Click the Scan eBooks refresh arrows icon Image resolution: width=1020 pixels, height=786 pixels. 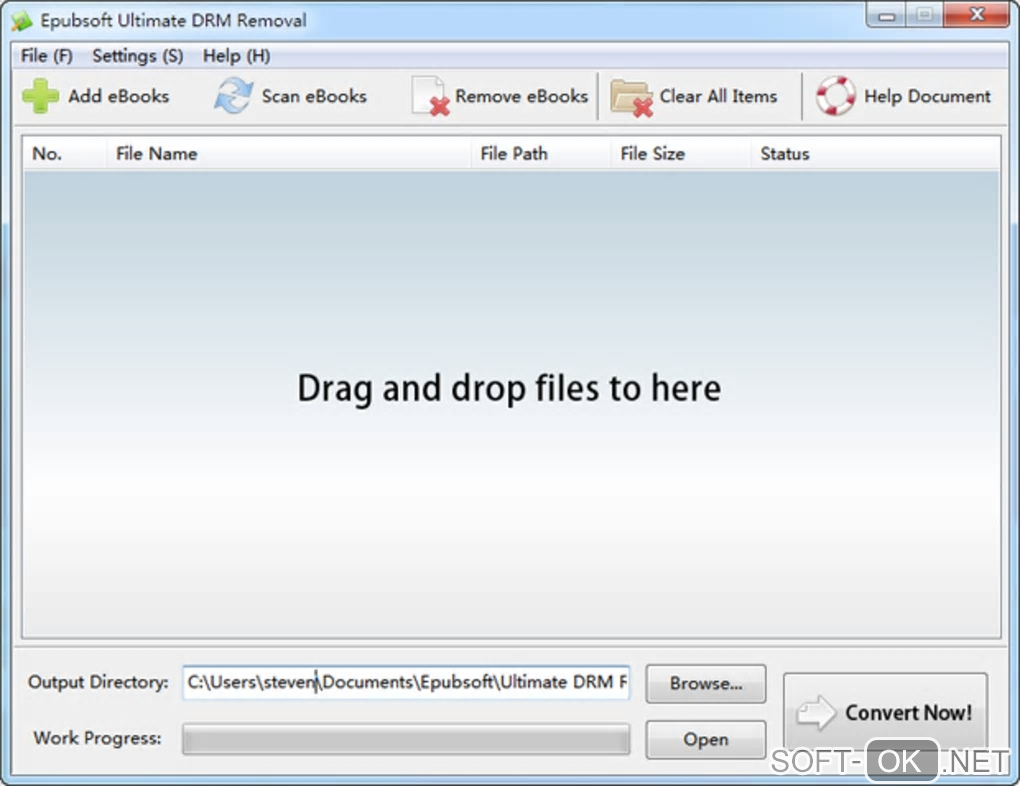coord(234,96)
